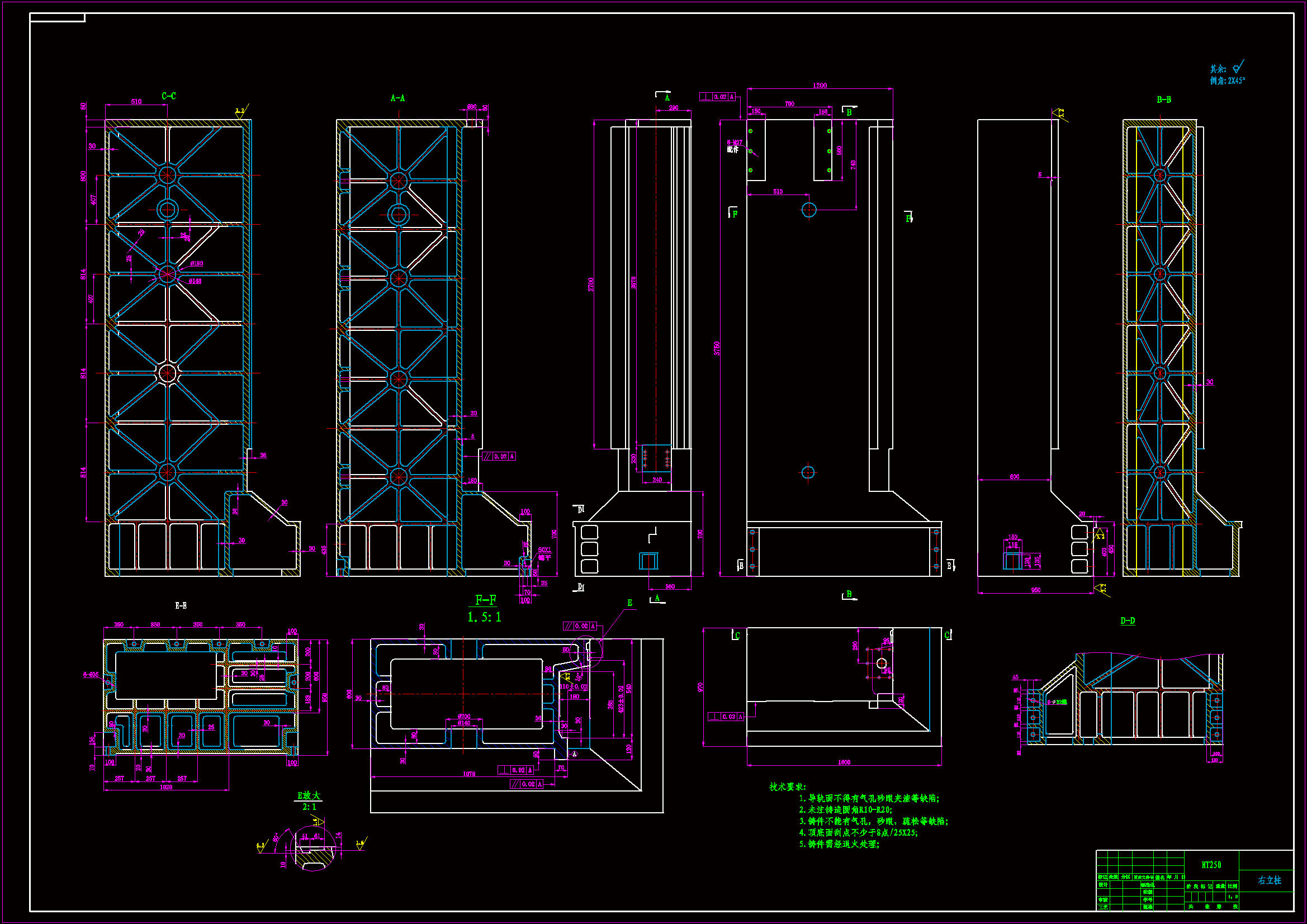
Task: Select the 比例 scale cell in title block
Action: click(x=1232, y=887)
